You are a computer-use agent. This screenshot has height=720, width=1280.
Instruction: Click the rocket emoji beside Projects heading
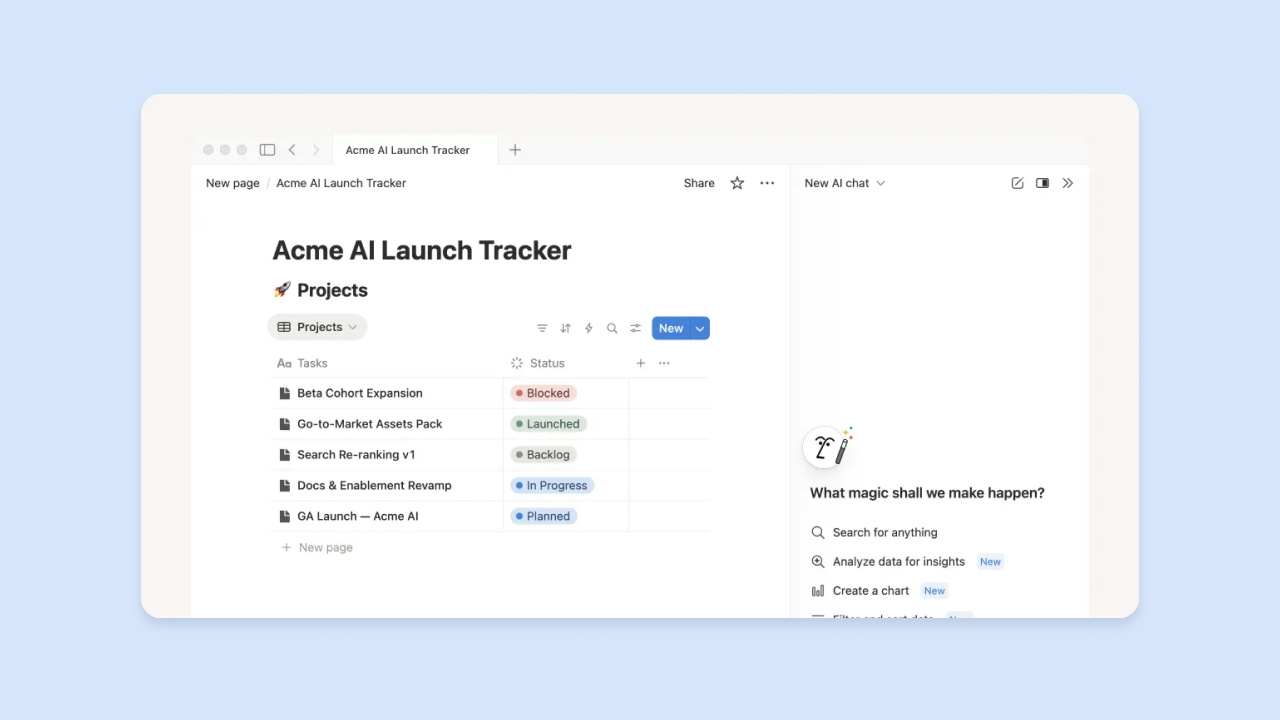pos(282,290)
